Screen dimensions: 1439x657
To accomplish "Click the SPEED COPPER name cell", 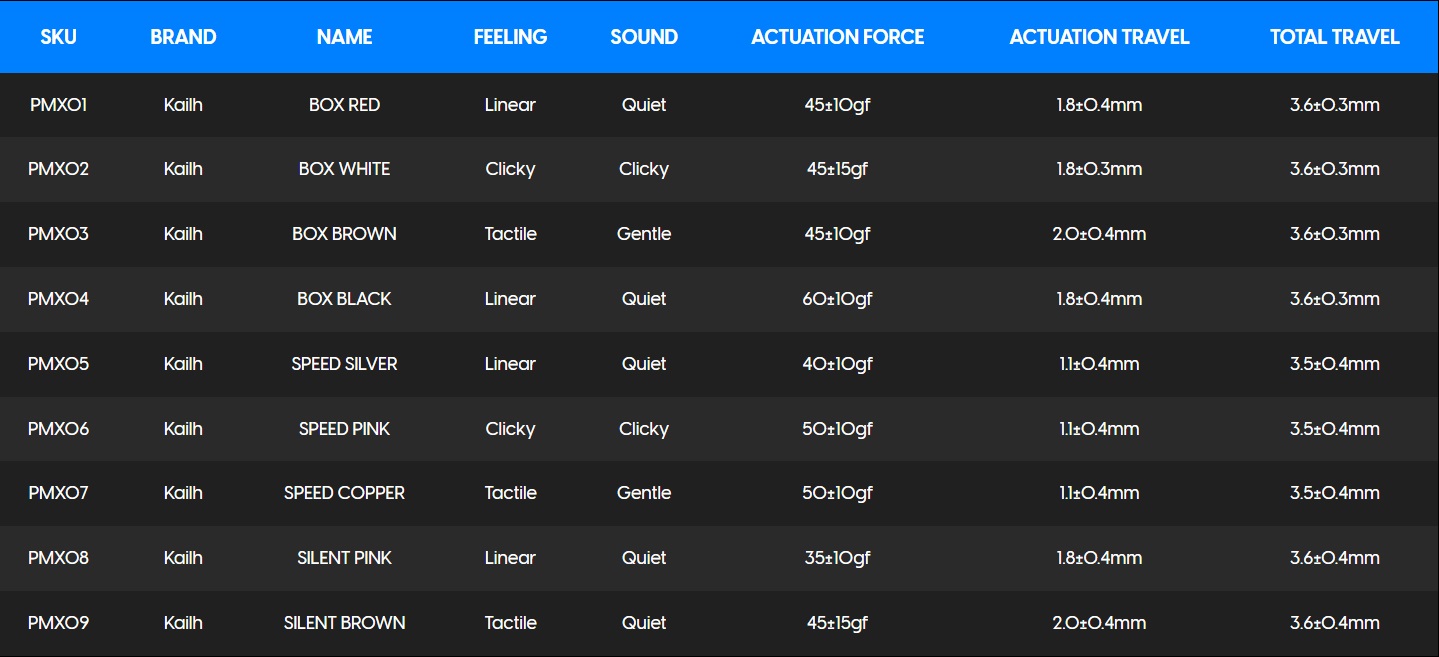I will click(344, 493).
